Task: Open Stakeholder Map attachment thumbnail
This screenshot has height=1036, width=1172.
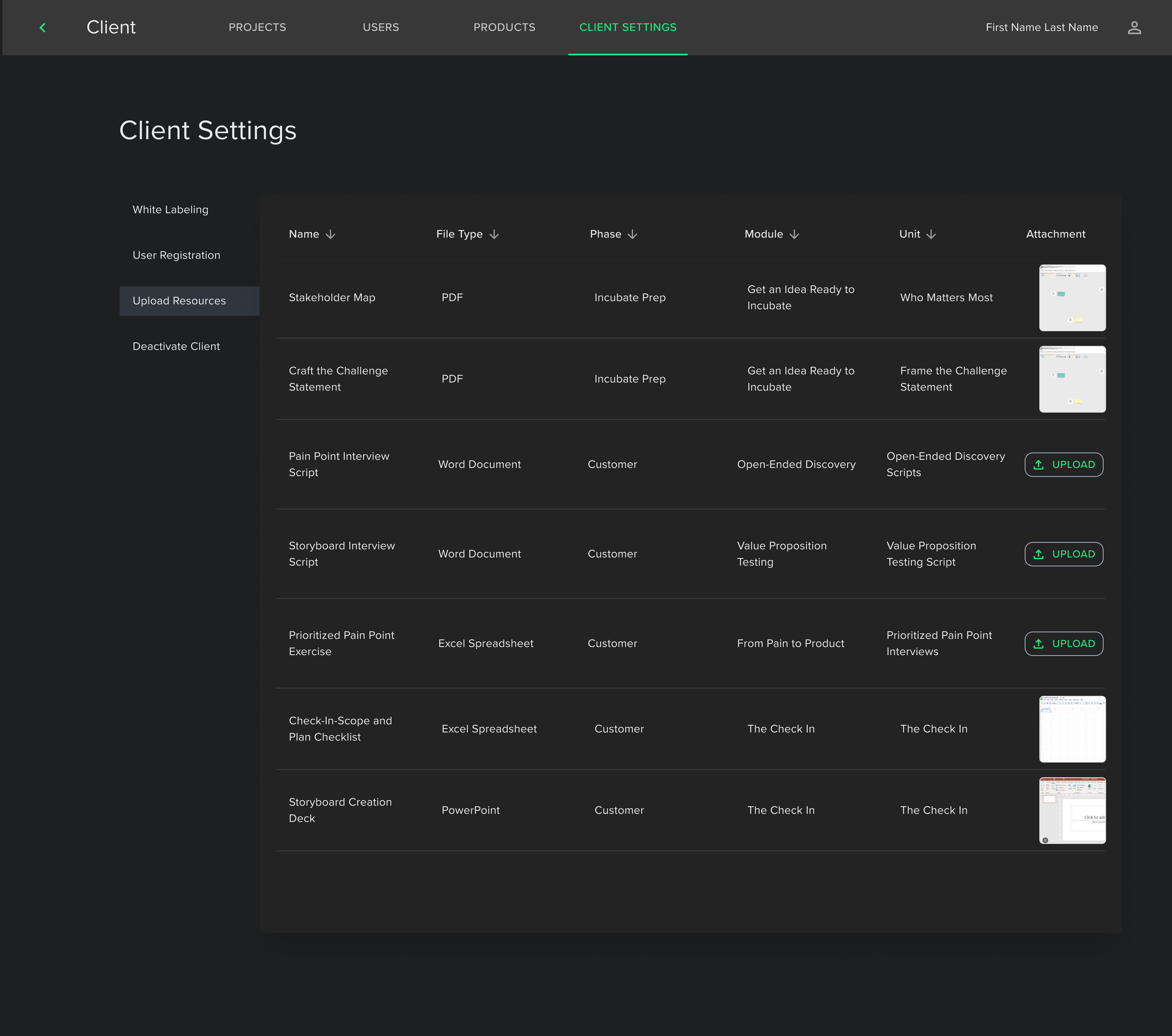Action: tap(1072, 298)
